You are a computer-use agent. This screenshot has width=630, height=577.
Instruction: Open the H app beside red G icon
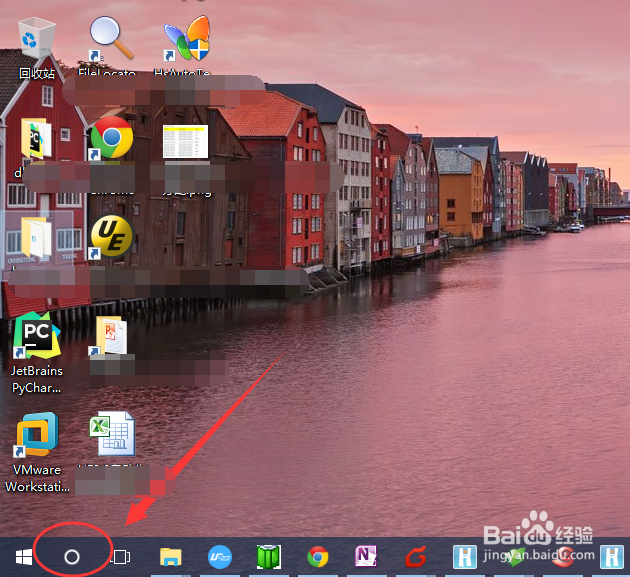(x=465, y=557)
